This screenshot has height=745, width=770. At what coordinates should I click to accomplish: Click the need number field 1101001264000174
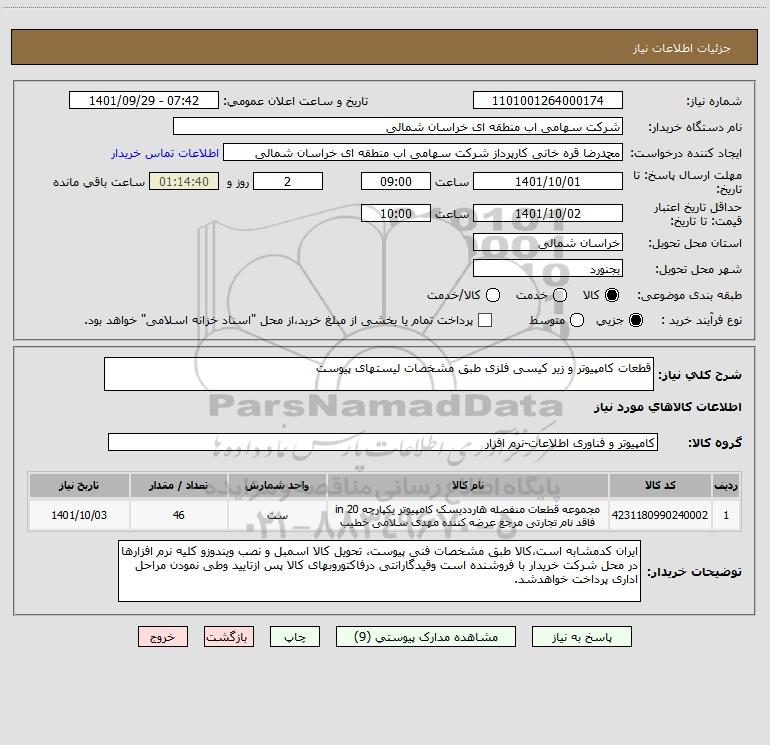pyautogui.click(x=548, y=101)
